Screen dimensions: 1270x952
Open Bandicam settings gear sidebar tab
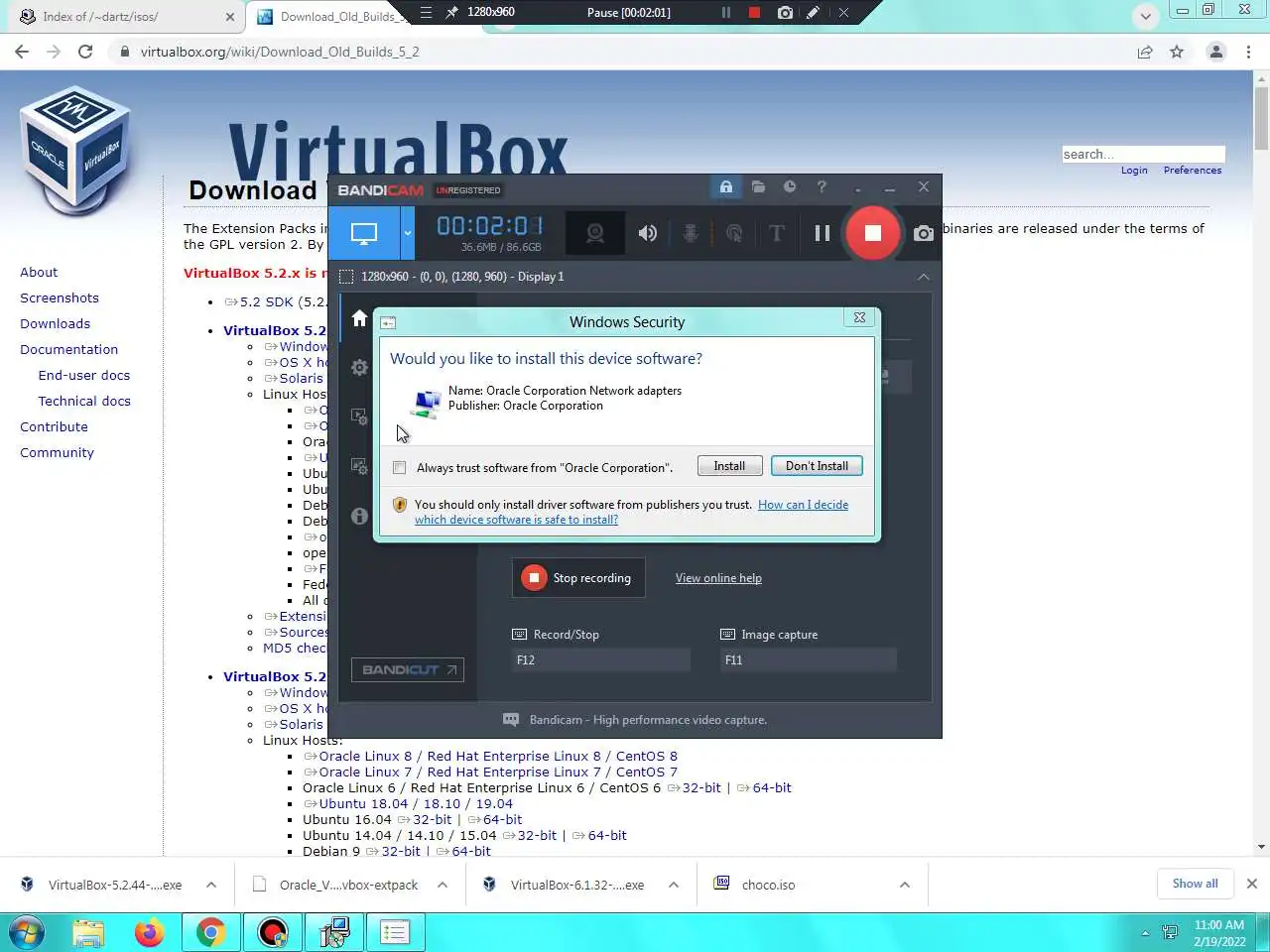click(x=359, y=368)
